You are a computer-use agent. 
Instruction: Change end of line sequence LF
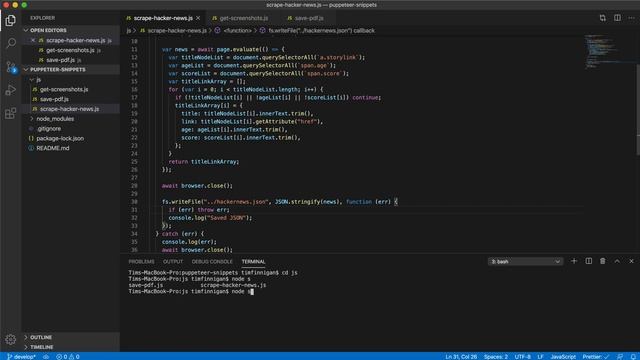[x=540, y=357]
